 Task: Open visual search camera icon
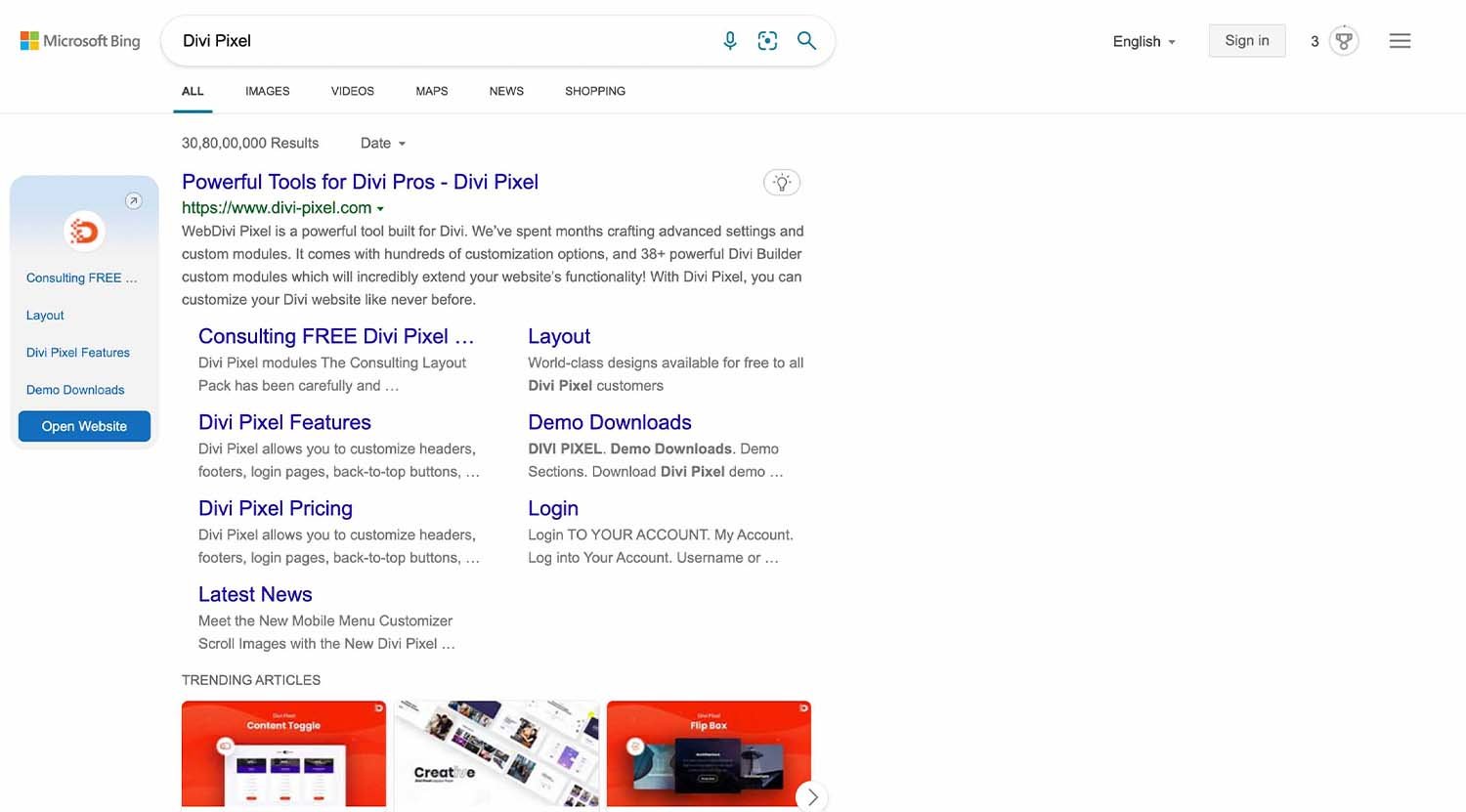(x=767, y=41)
